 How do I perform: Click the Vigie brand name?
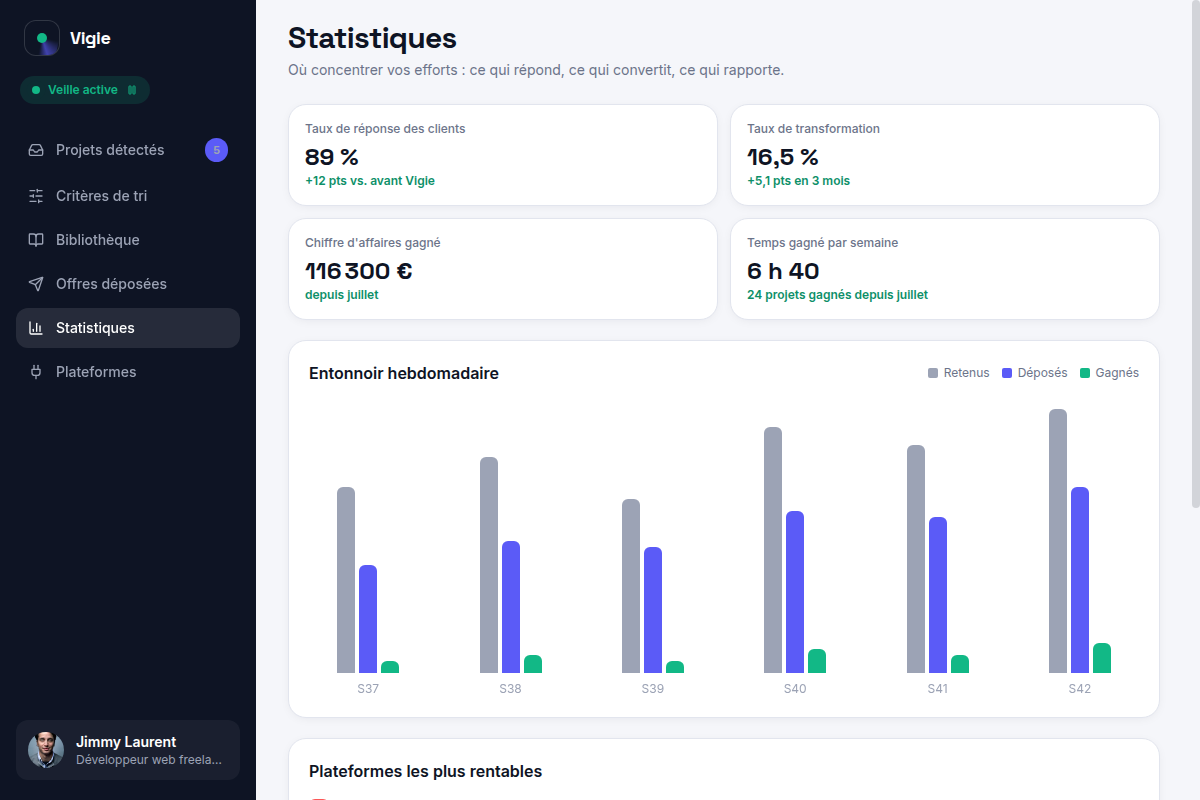tap(90, 39)
